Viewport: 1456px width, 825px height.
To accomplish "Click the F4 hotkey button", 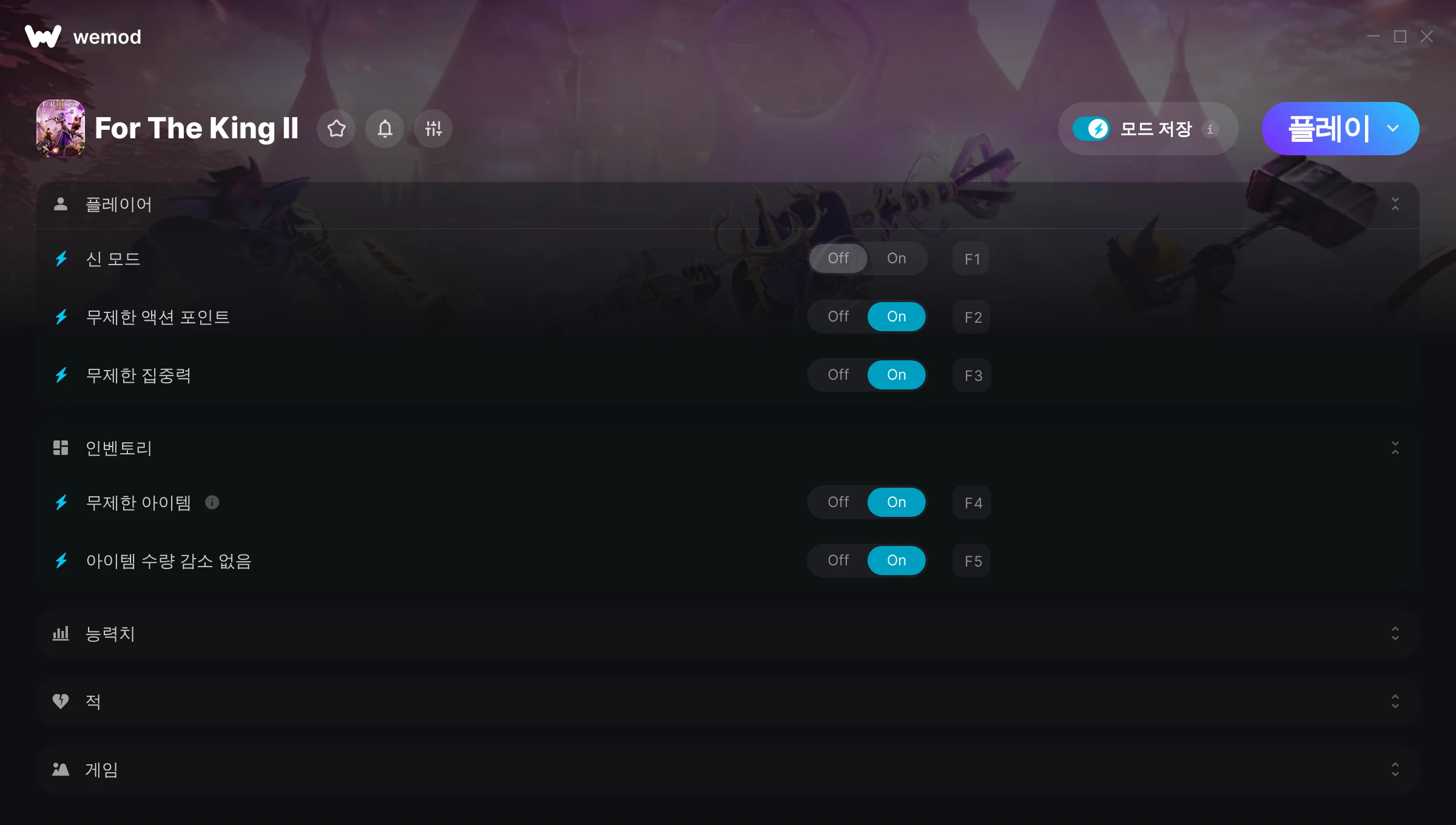I will [972, 502].
